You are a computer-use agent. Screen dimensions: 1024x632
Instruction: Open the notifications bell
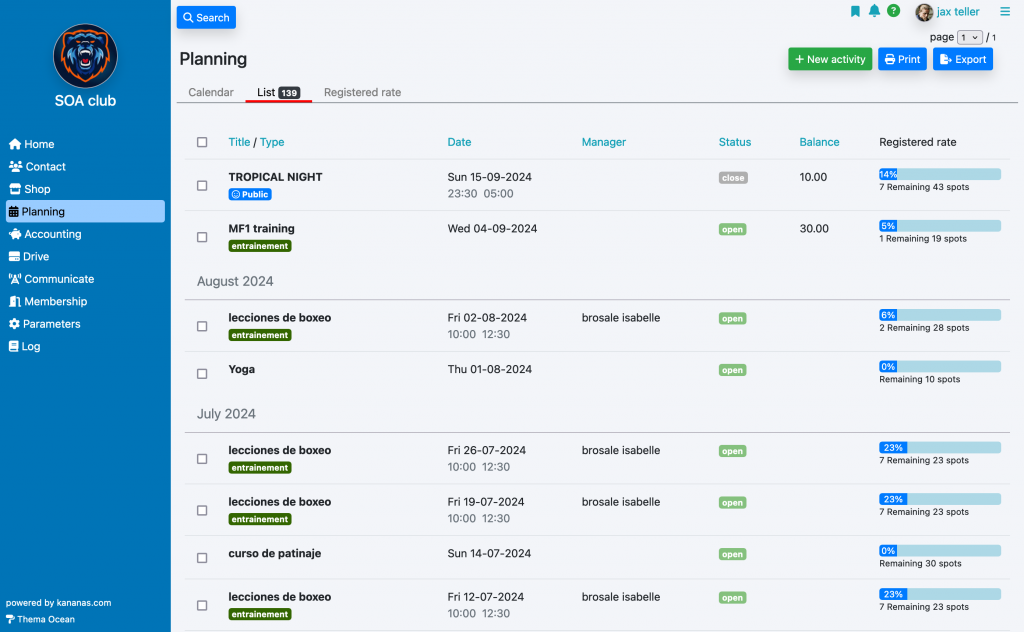click(875, 12)
